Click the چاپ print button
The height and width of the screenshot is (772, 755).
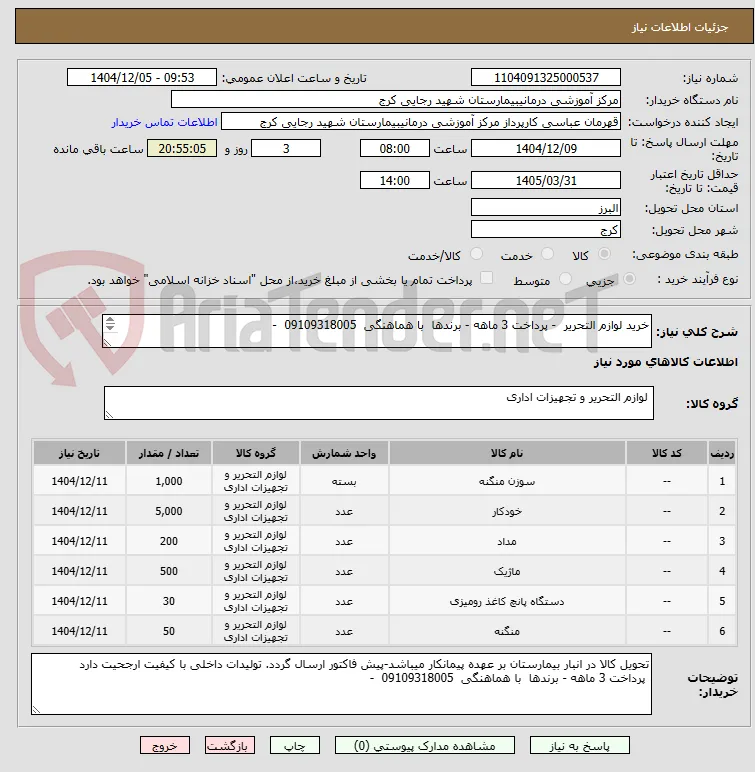295,745
